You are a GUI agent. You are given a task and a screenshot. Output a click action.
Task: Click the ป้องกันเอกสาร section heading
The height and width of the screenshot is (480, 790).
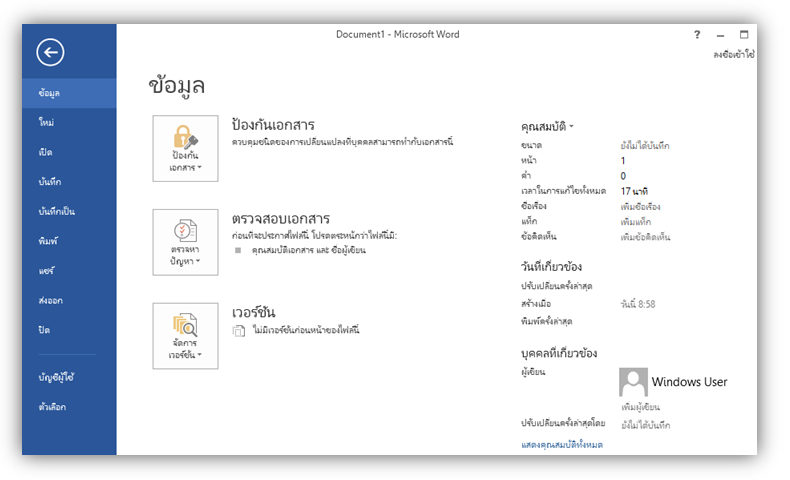click(x=273, y=125)
